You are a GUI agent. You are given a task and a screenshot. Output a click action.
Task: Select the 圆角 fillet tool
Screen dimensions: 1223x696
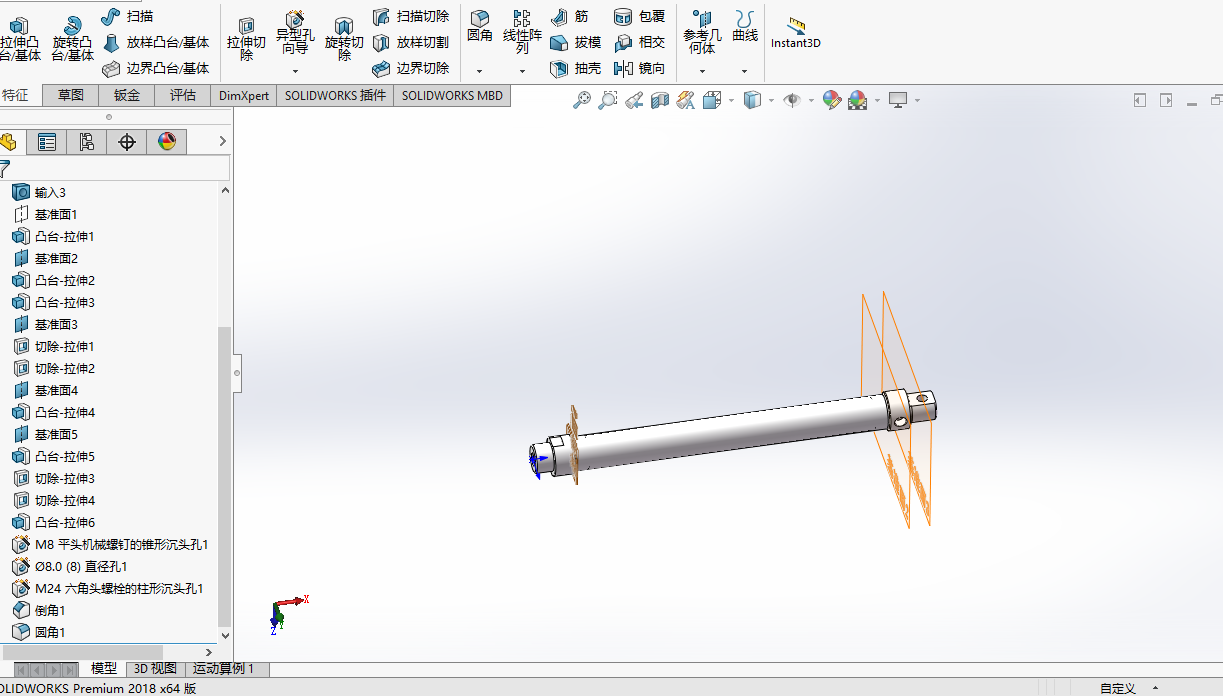(480, 28)
